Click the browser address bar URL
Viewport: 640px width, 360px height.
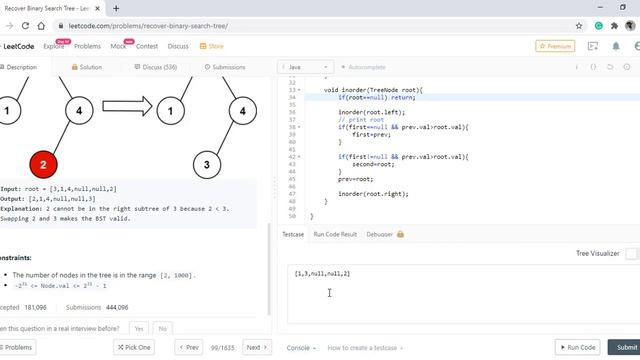148,26
